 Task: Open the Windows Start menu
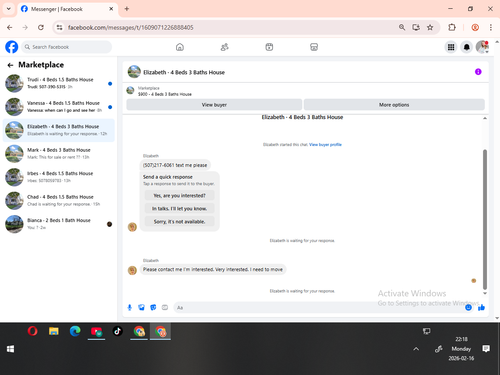(10, 349)
